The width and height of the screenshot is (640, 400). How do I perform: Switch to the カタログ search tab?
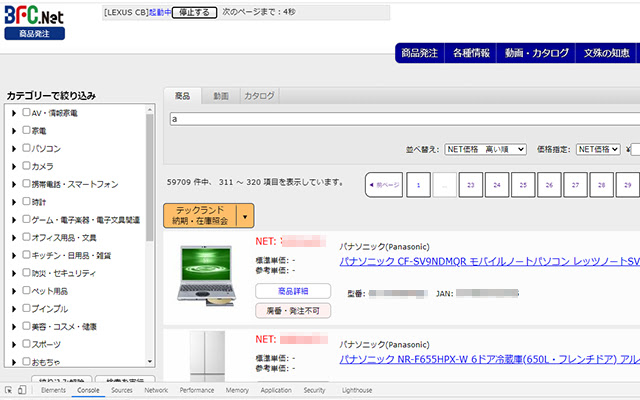tap(259, 96)
